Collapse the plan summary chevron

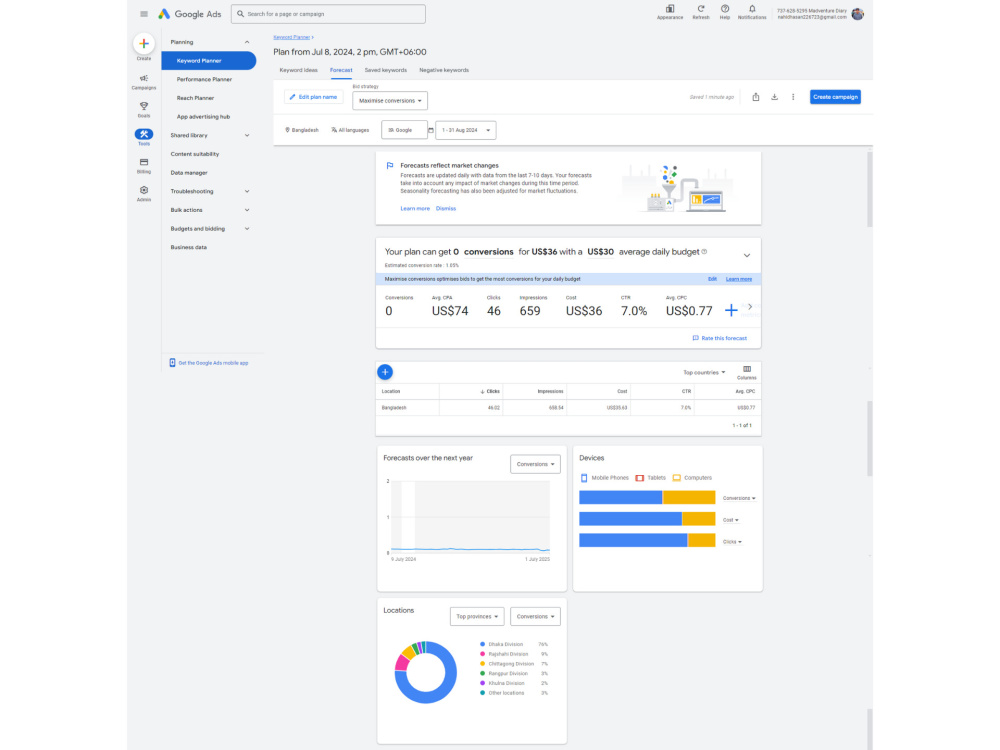[747, 256]
